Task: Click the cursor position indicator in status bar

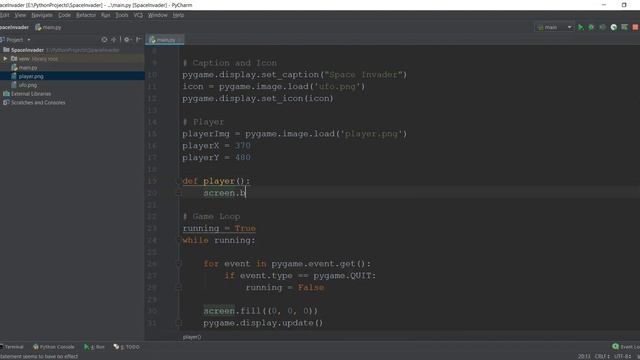Action: click(x=584, y=356)
